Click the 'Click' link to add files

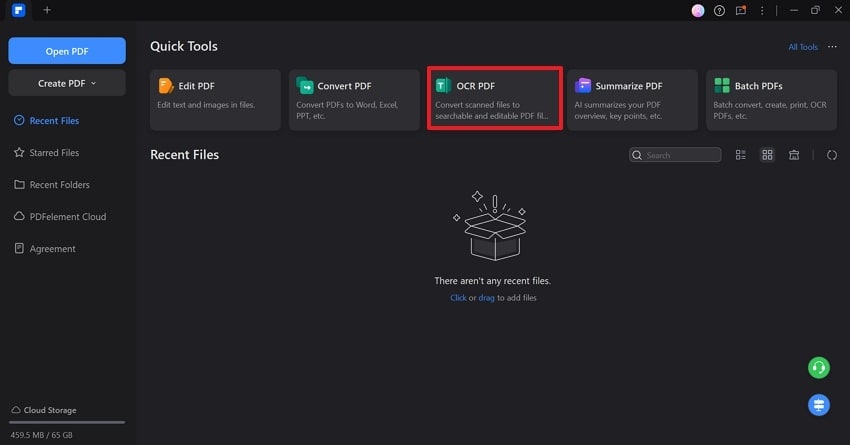point(458,298)
